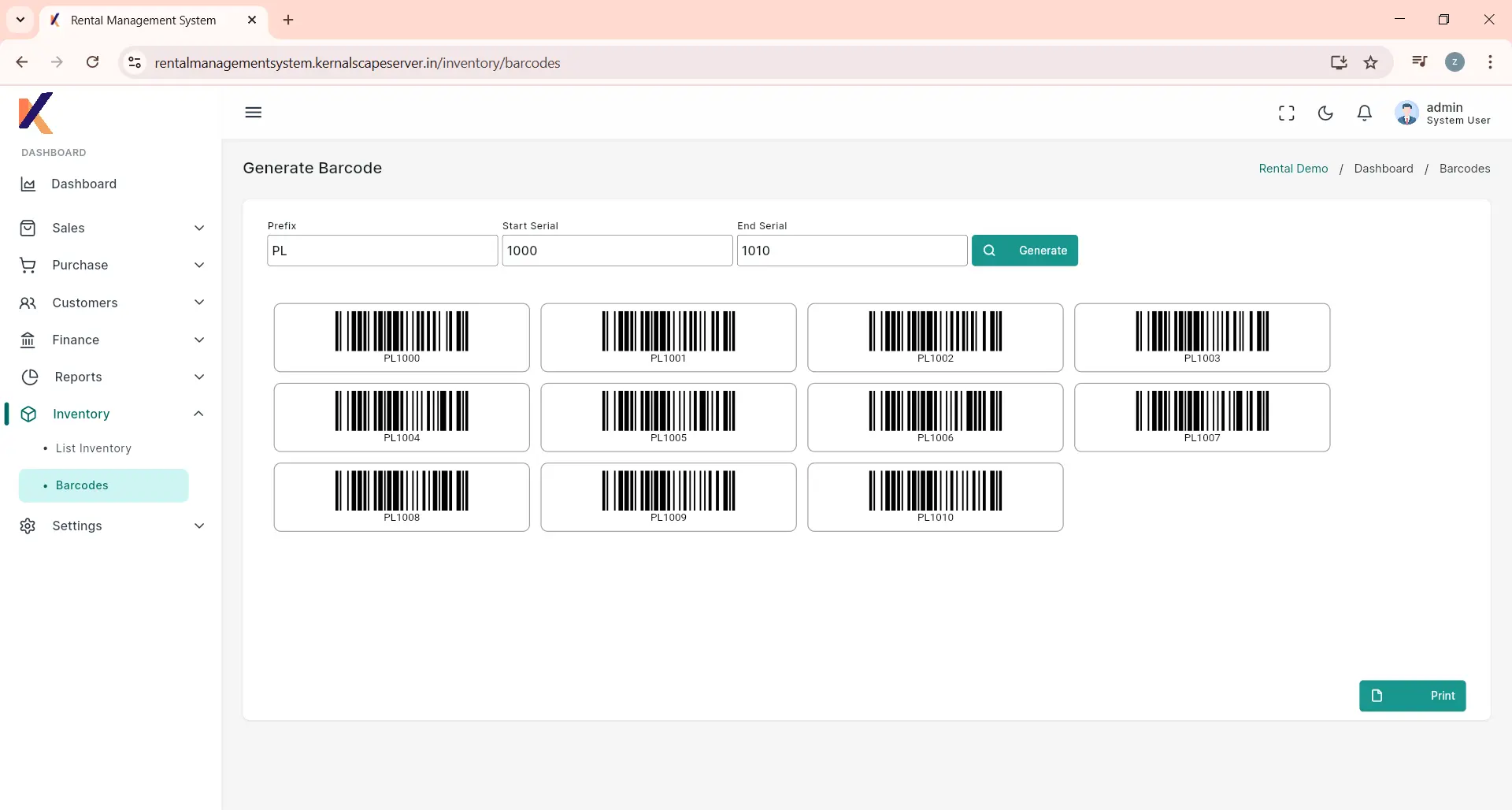Open the Settings menu label
The height and width of the screenshot is (810, 1512).
pos(77,526)
